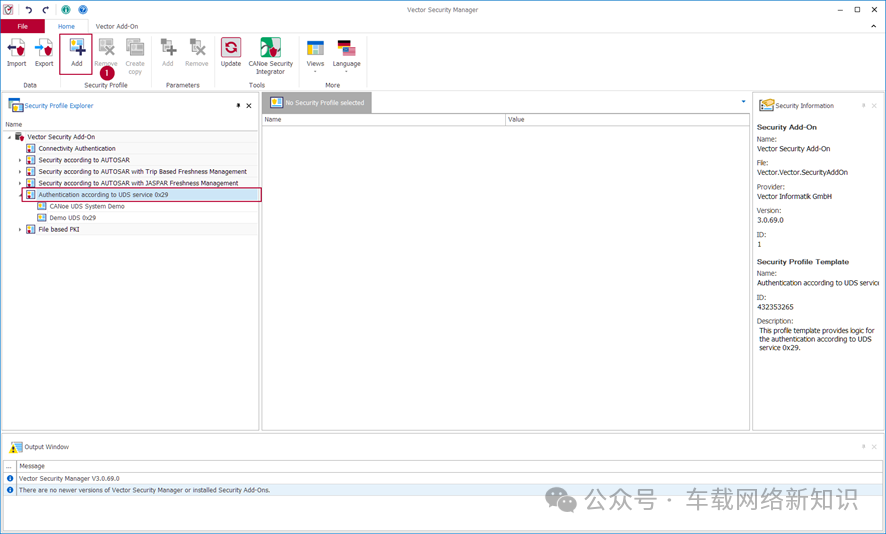The image size is (886, 534).
Task: Click the application logo icon
Action: 8,10
